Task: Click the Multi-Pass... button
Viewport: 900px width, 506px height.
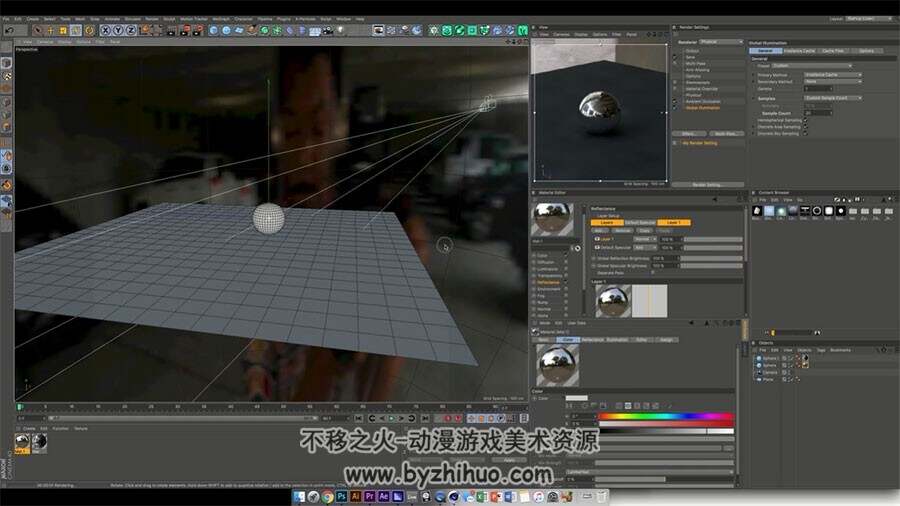Action: 726,134
